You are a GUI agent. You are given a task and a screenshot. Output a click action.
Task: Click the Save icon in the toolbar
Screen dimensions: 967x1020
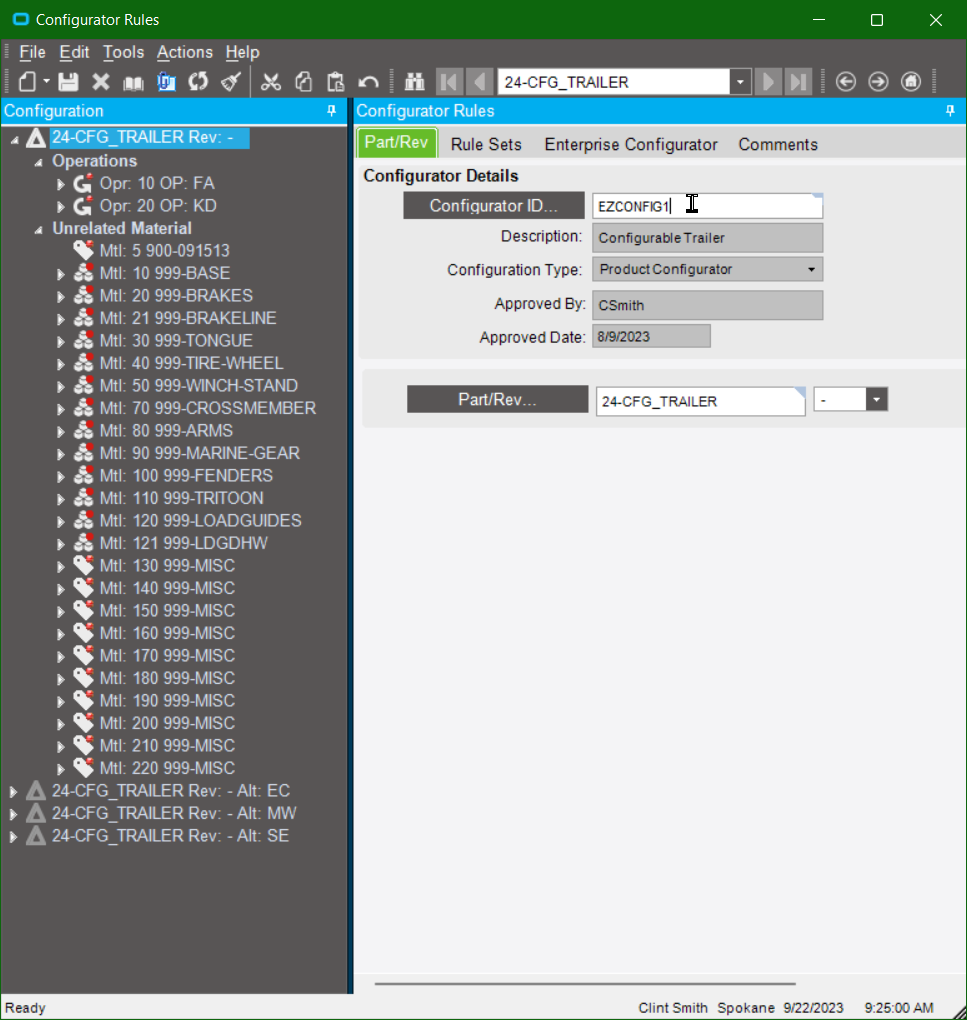pos(68,81)
